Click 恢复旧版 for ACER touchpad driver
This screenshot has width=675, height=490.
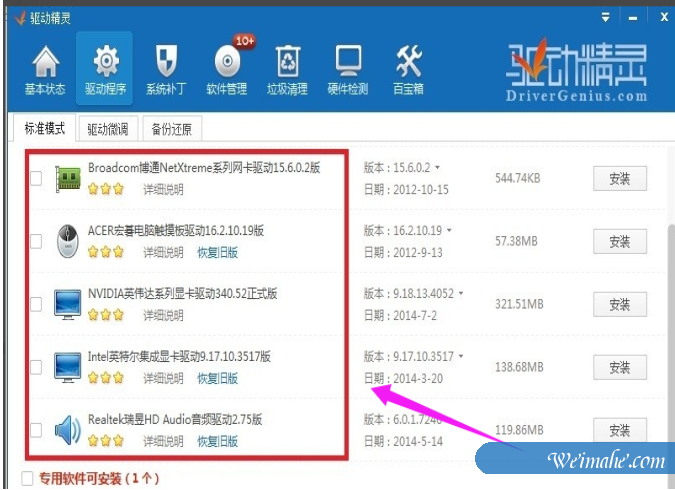point(217,252)
